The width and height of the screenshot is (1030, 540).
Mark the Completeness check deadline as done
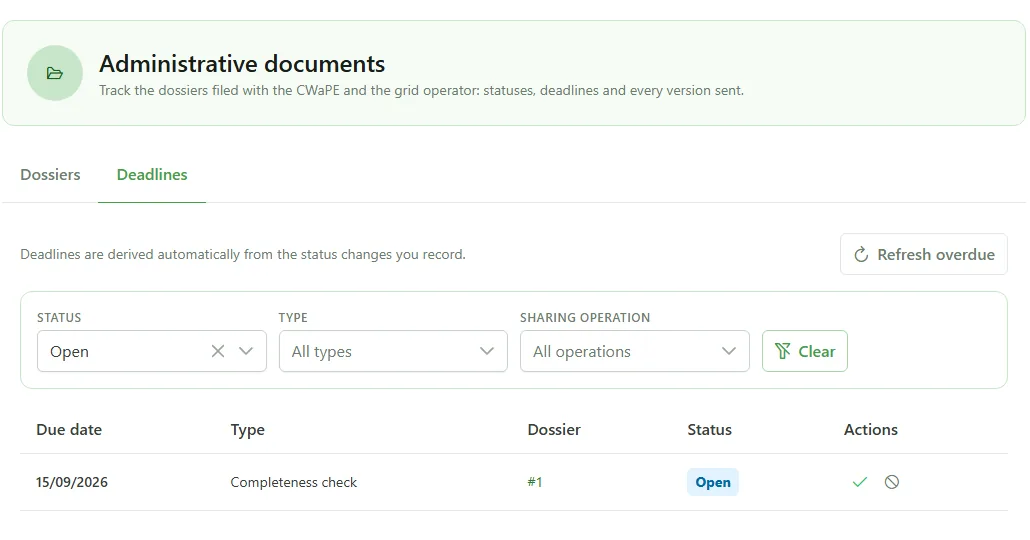pos(859,482)
